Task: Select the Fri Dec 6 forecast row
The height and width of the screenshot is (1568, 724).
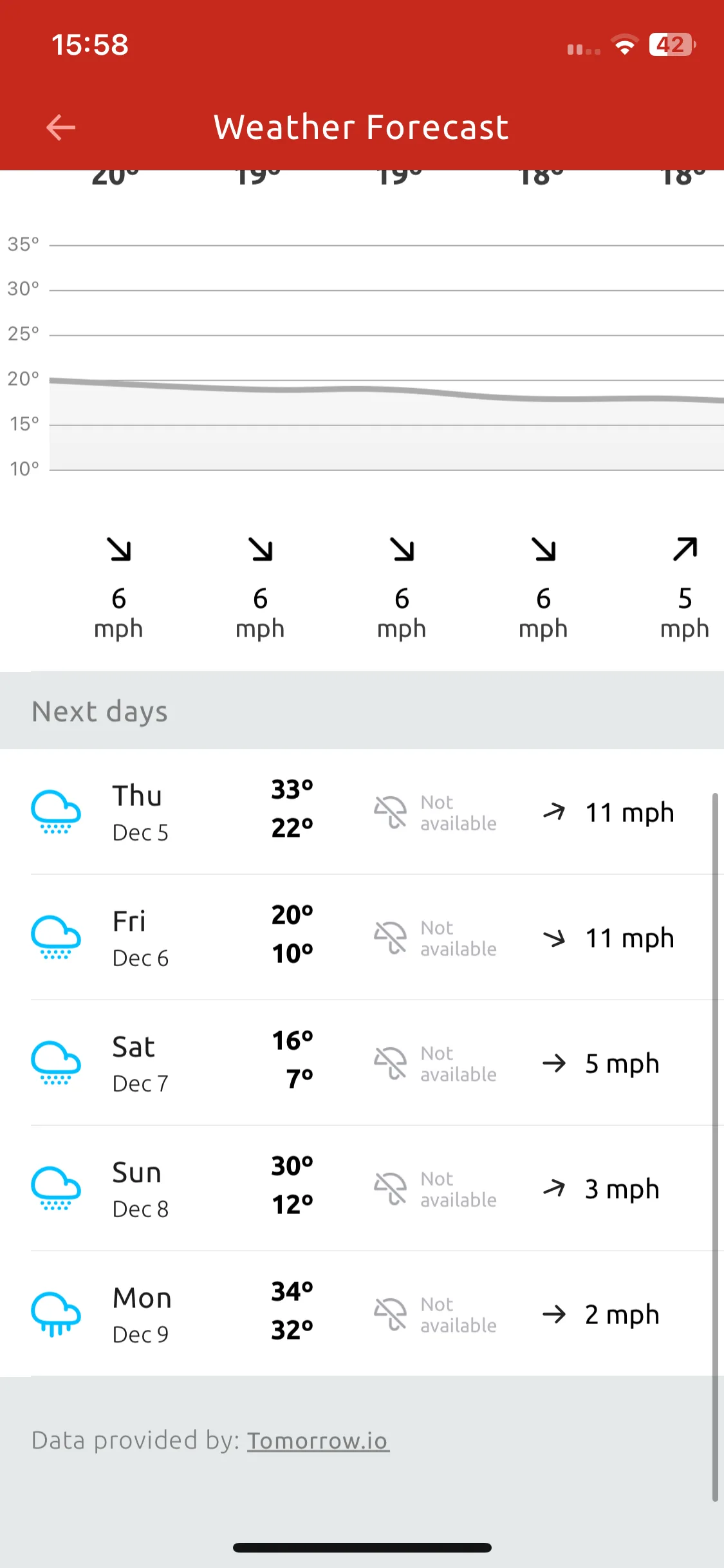Action: tap(362, 937)
